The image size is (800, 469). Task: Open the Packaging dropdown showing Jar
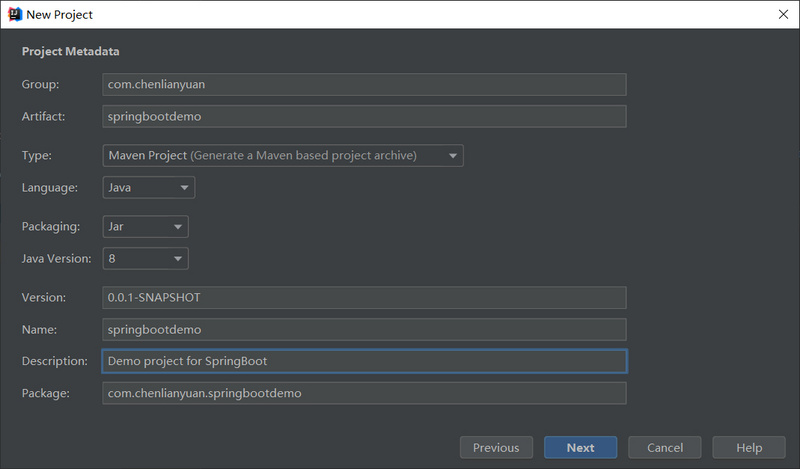[145, 227]
